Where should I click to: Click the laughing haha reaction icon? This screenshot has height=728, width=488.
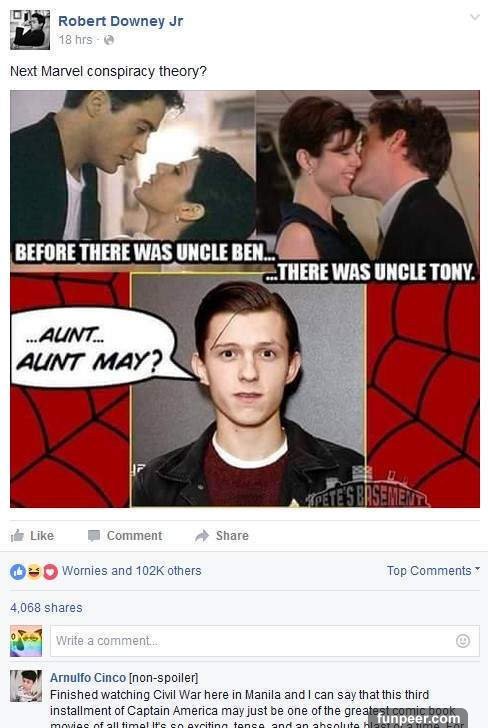click(x=34, y=572)
